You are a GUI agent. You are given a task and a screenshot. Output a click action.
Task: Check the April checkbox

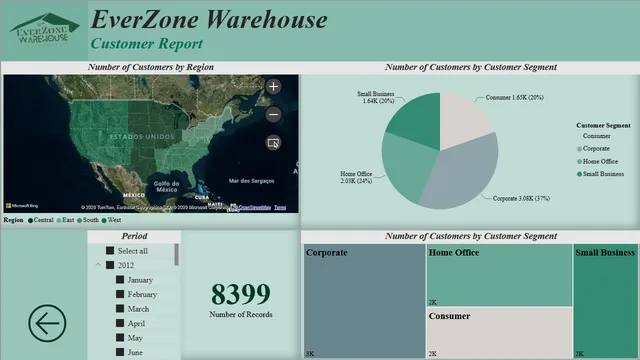pos(120,323)
